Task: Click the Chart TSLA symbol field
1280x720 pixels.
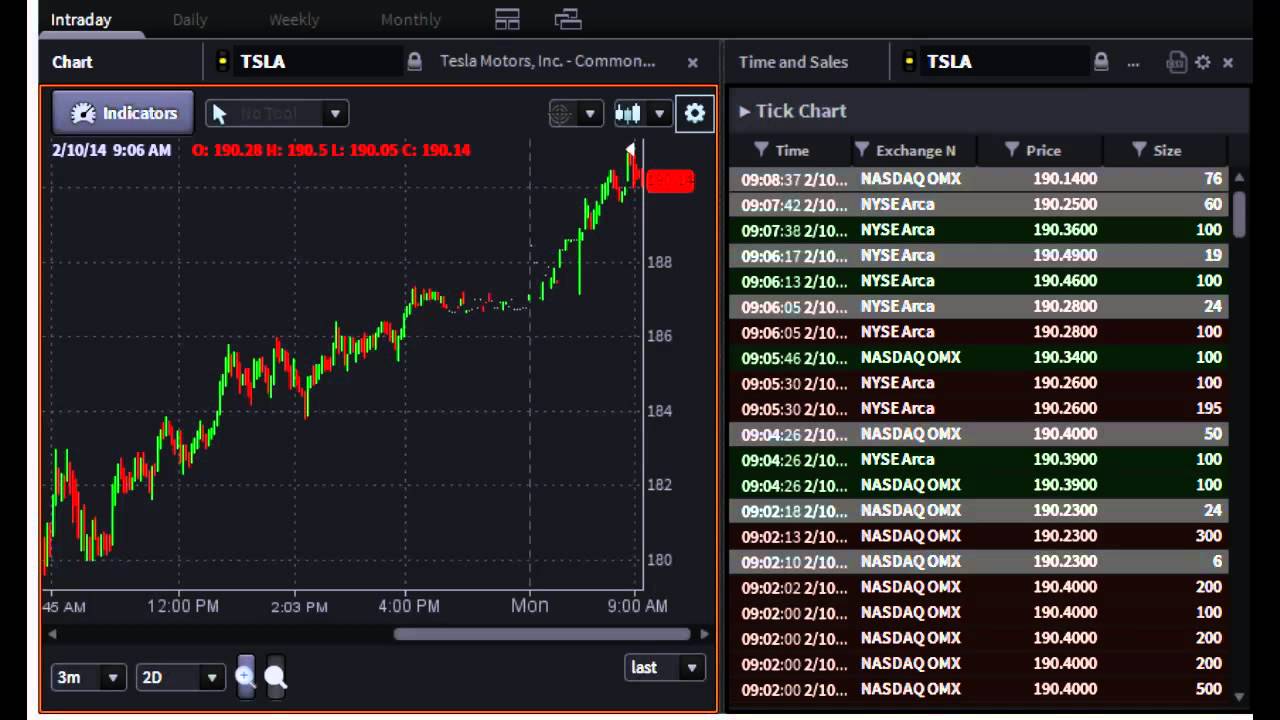Action: [x=318, y=62]
